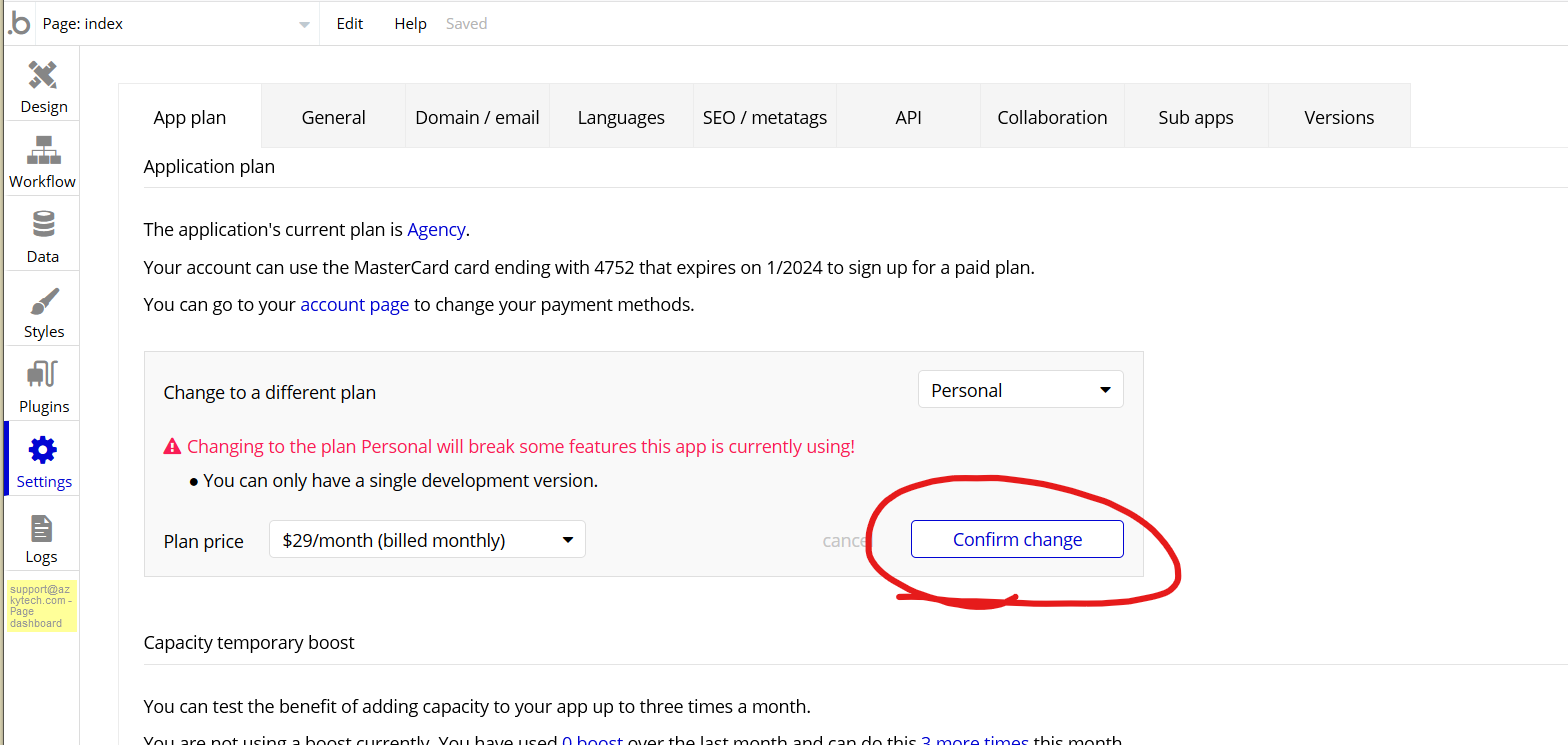Follow the account page link
This screenshot has width=1568, height=745.
tap(354, 305)
